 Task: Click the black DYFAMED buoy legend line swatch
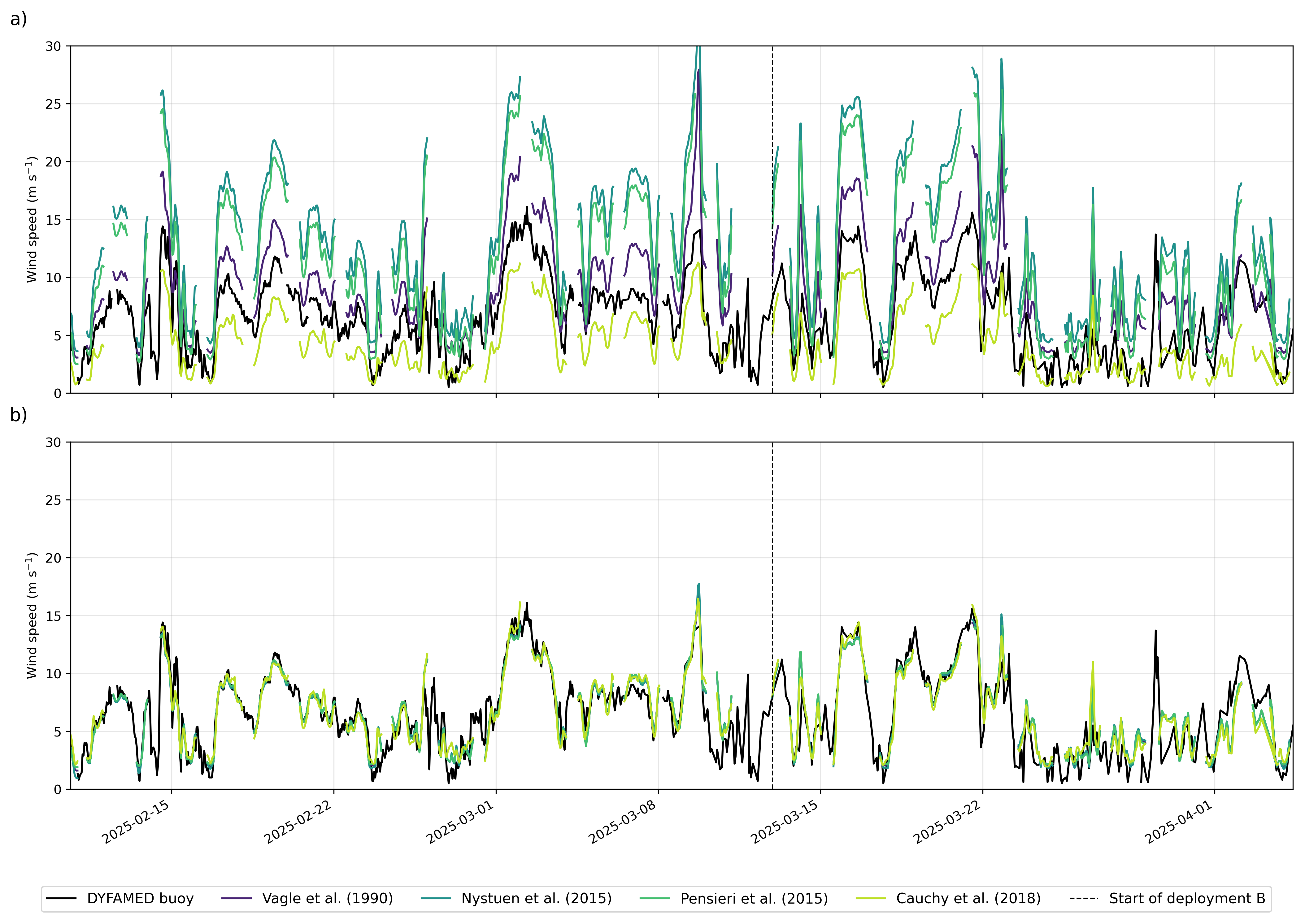tap(62, 898)
